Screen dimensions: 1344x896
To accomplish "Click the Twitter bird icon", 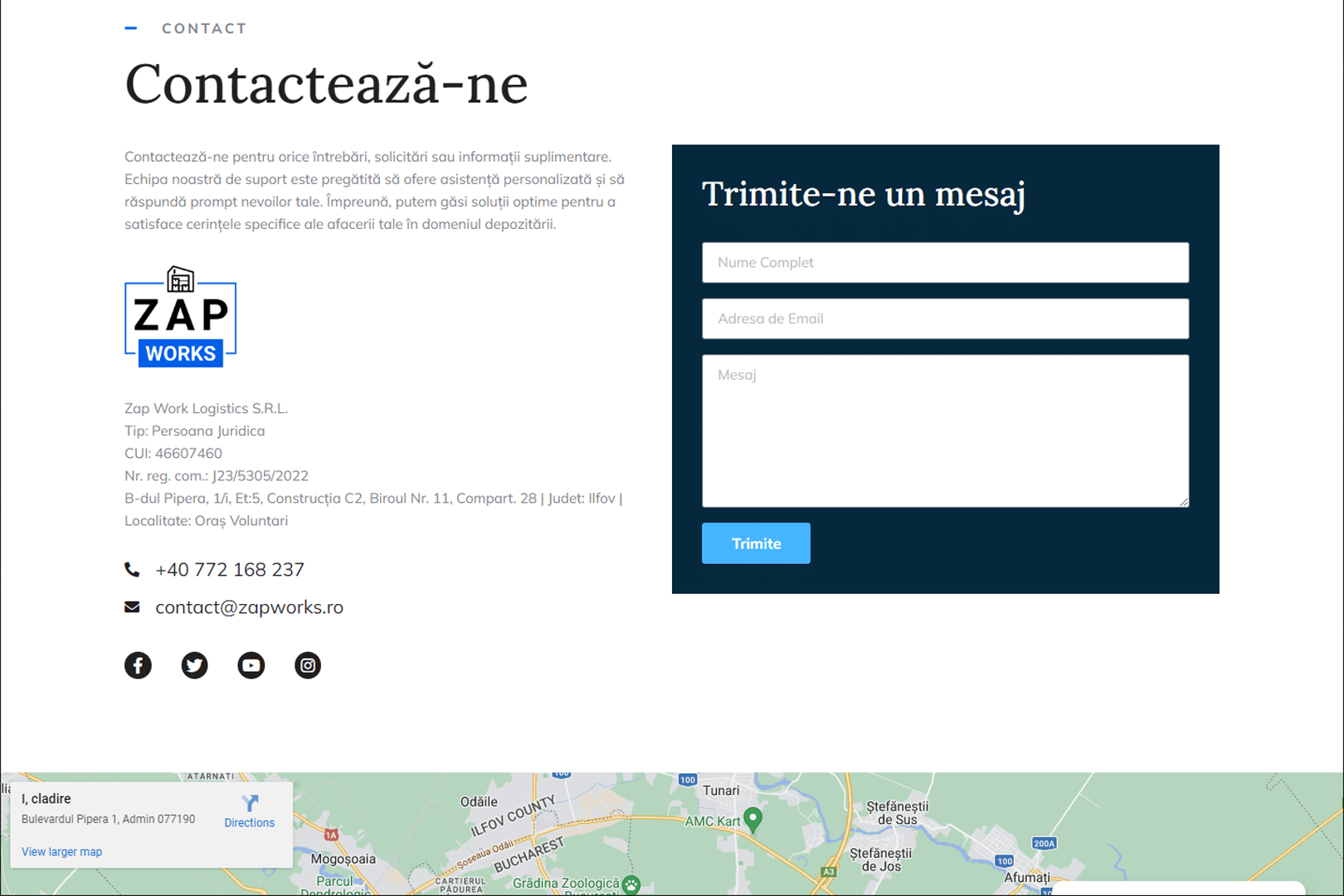I will [194, 665].
